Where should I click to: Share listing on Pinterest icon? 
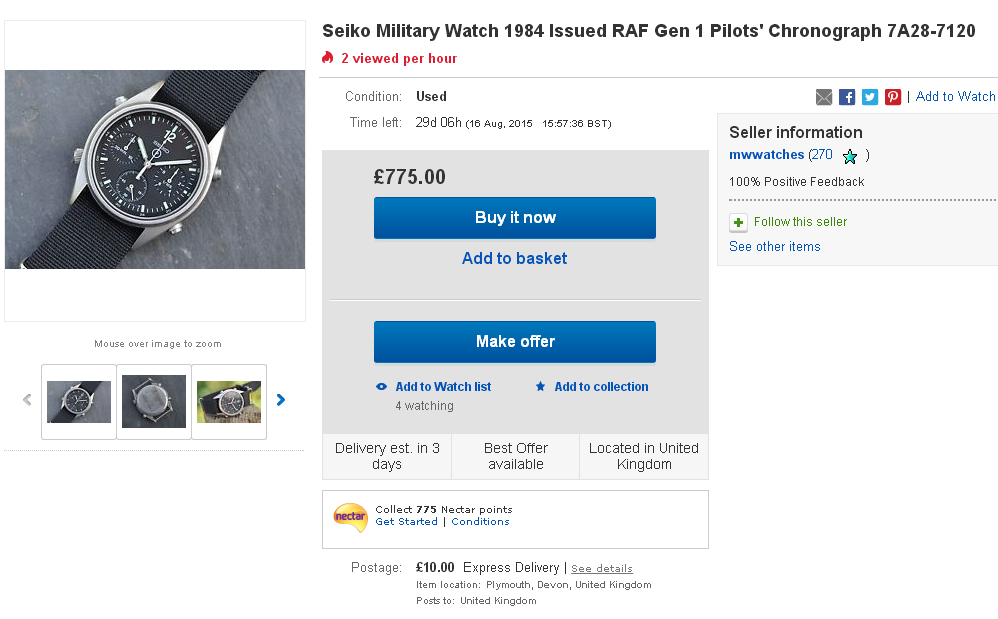coord(893,97)
